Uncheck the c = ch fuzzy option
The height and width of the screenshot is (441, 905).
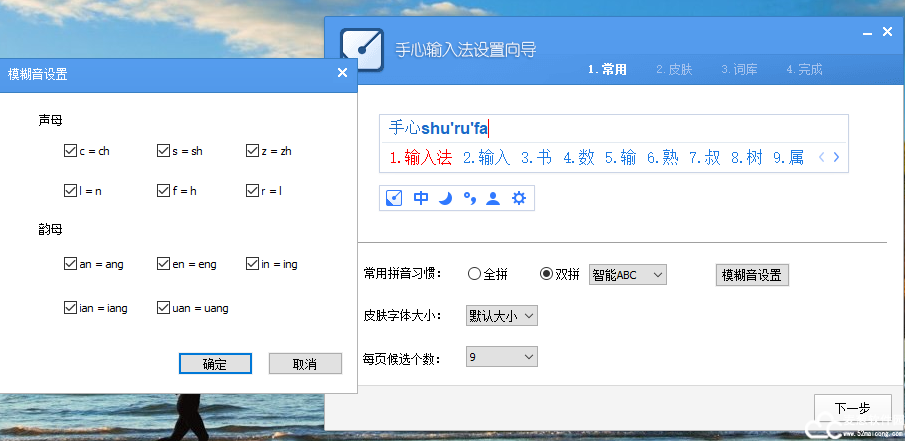coord(87,151)
